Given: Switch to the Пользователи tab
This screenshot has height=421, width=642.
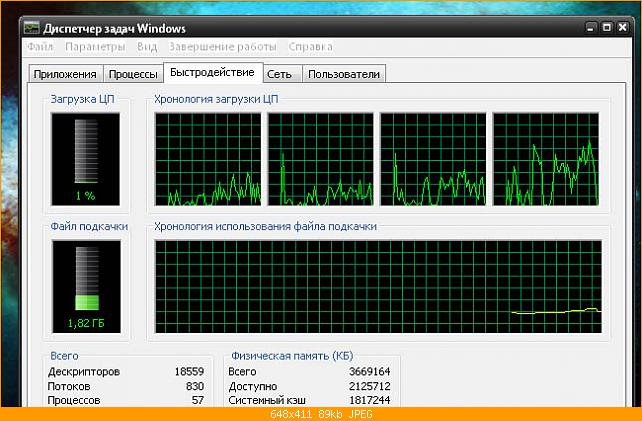Looking at the screenshot, I should tap(344, 74).
